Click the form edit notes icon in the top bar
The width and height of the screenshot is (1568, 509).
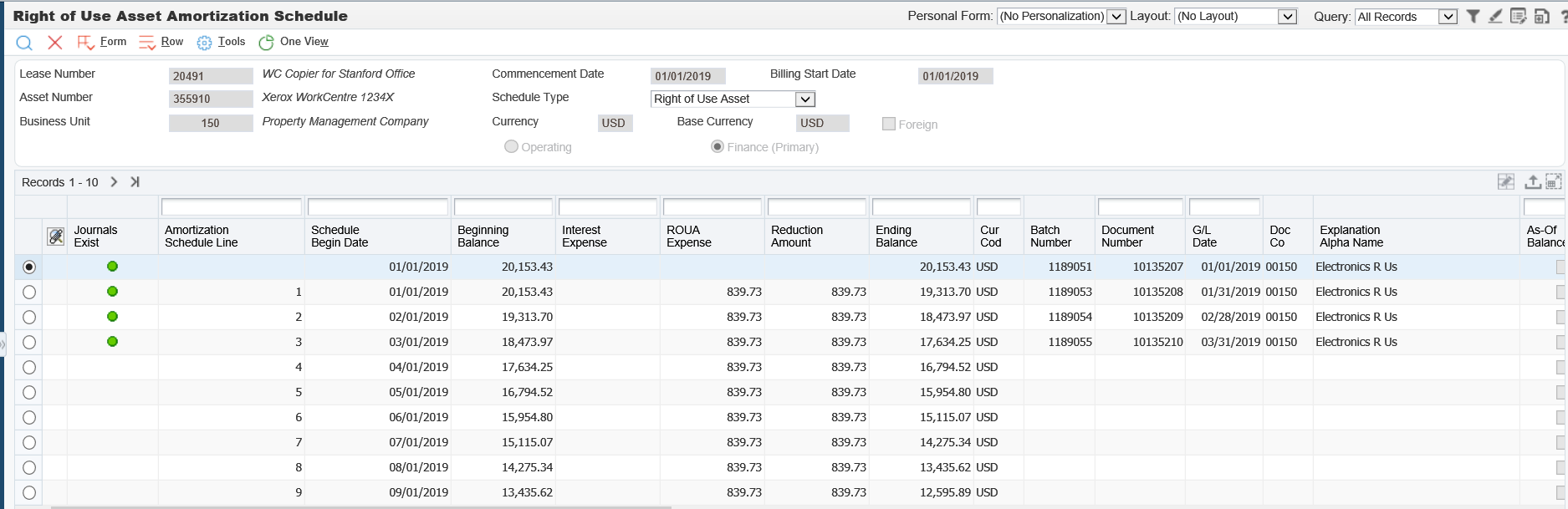tap(1519, 16)
